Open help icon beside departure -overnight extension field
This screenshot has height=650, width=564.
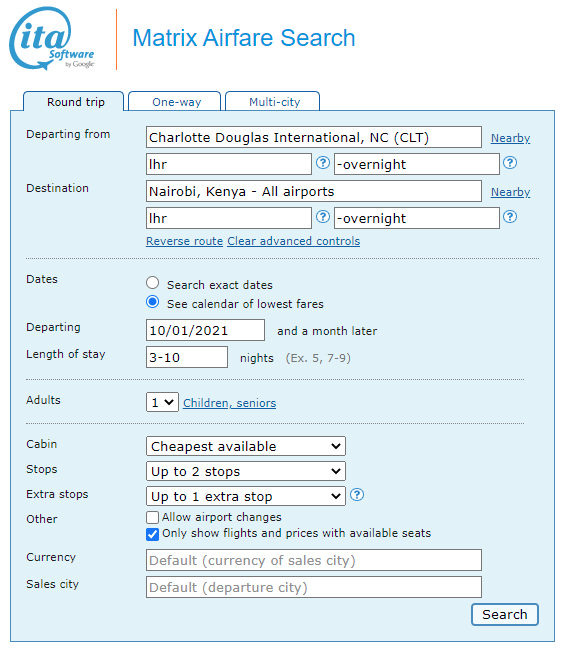coord(510,163)
